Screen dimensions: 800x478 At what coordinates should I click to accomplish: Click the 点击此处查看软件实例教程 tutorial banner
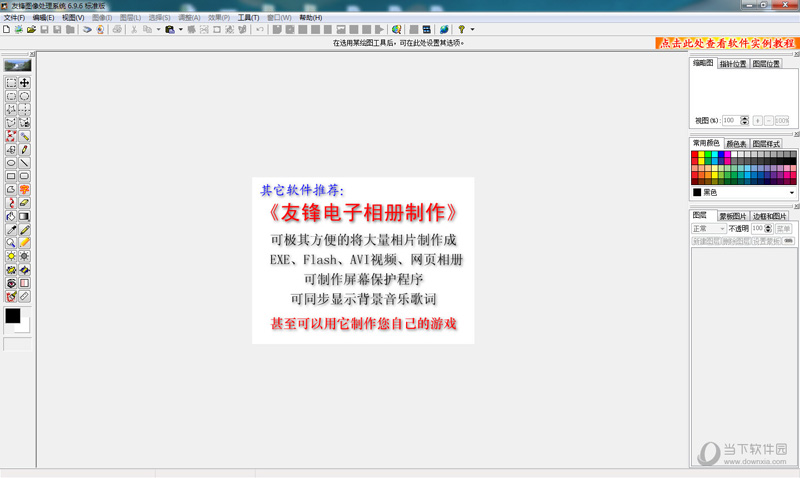click(x=727, y=43)
